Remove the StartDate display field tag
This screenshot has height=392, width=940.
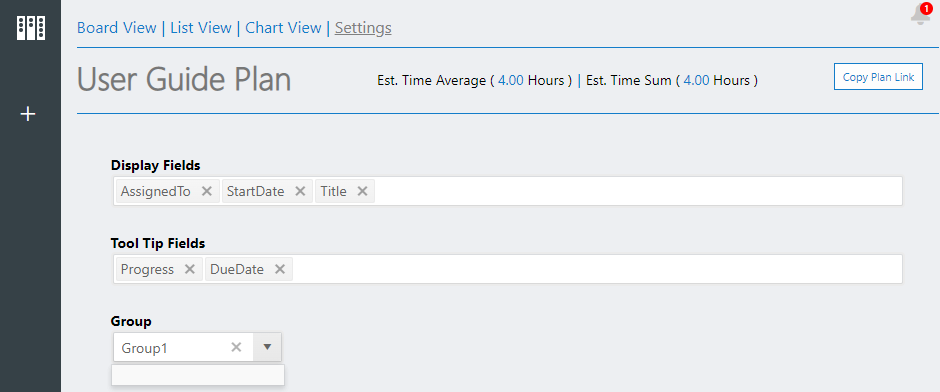coord(301,191)
